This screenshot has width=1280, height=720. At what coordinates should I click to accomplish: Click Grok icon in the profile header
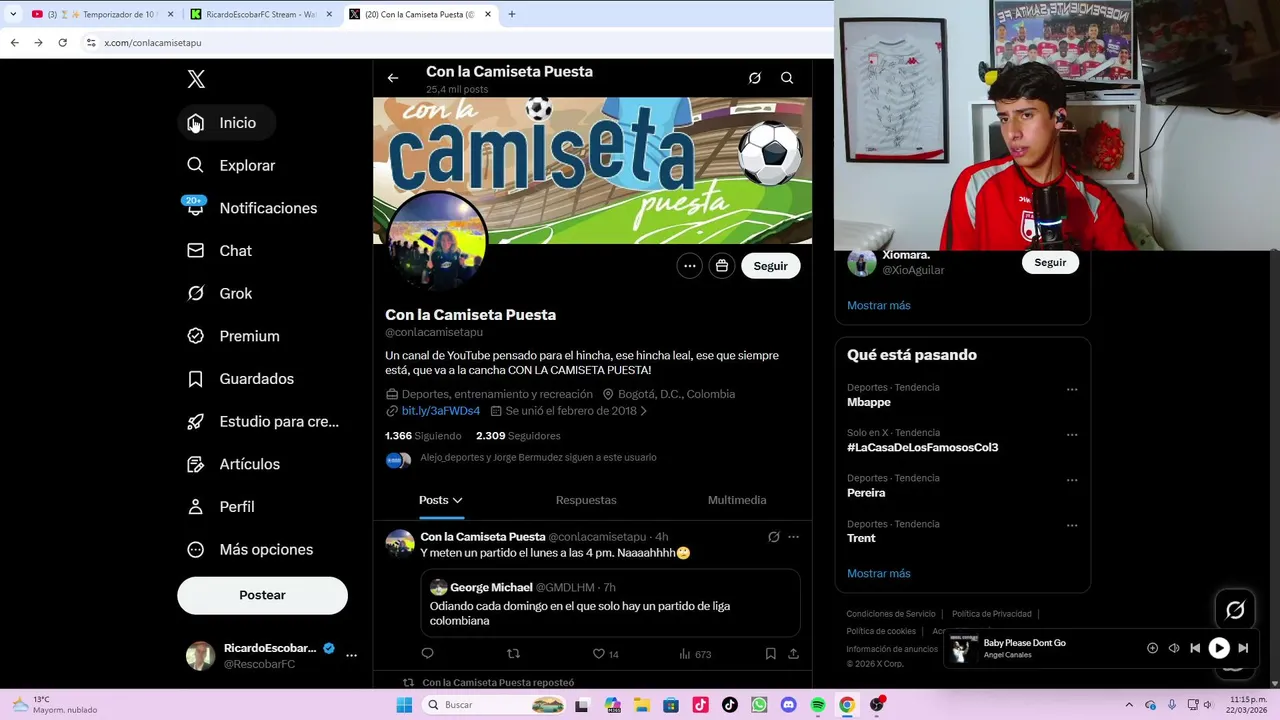755,78
